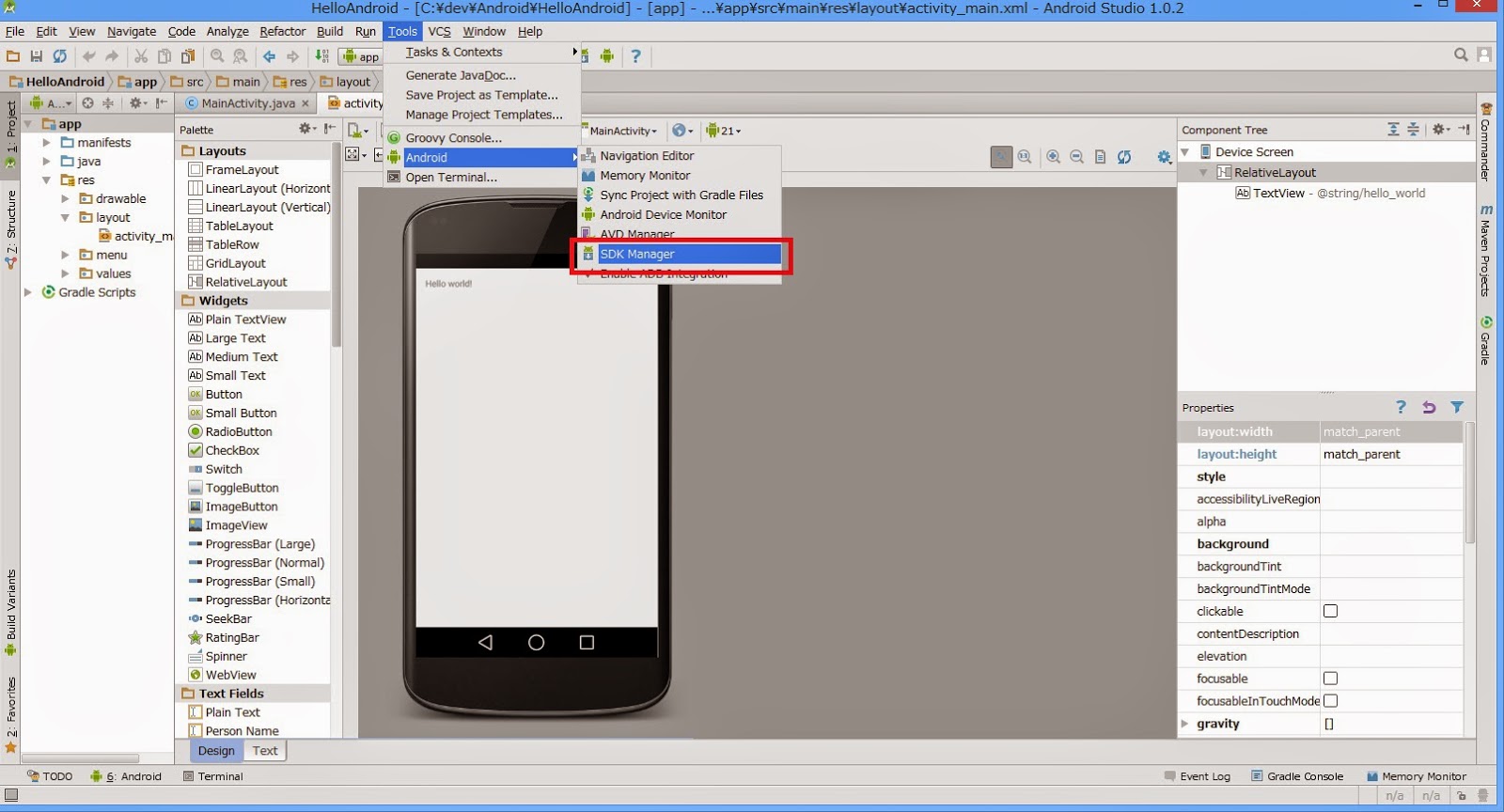1504x812 pixels.
Task: Click the Help question mark in main toolbar
Action: (636, 56)
